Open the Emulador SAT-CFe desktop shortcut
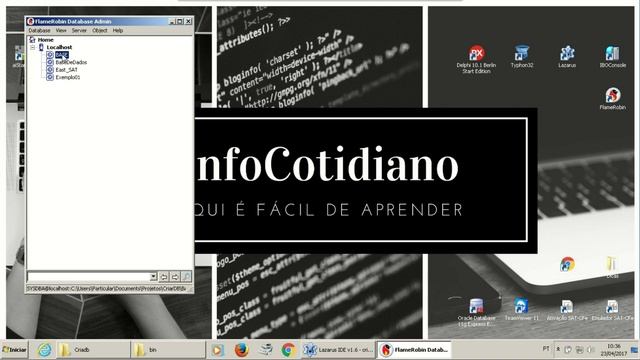 [x=612, y=309]
